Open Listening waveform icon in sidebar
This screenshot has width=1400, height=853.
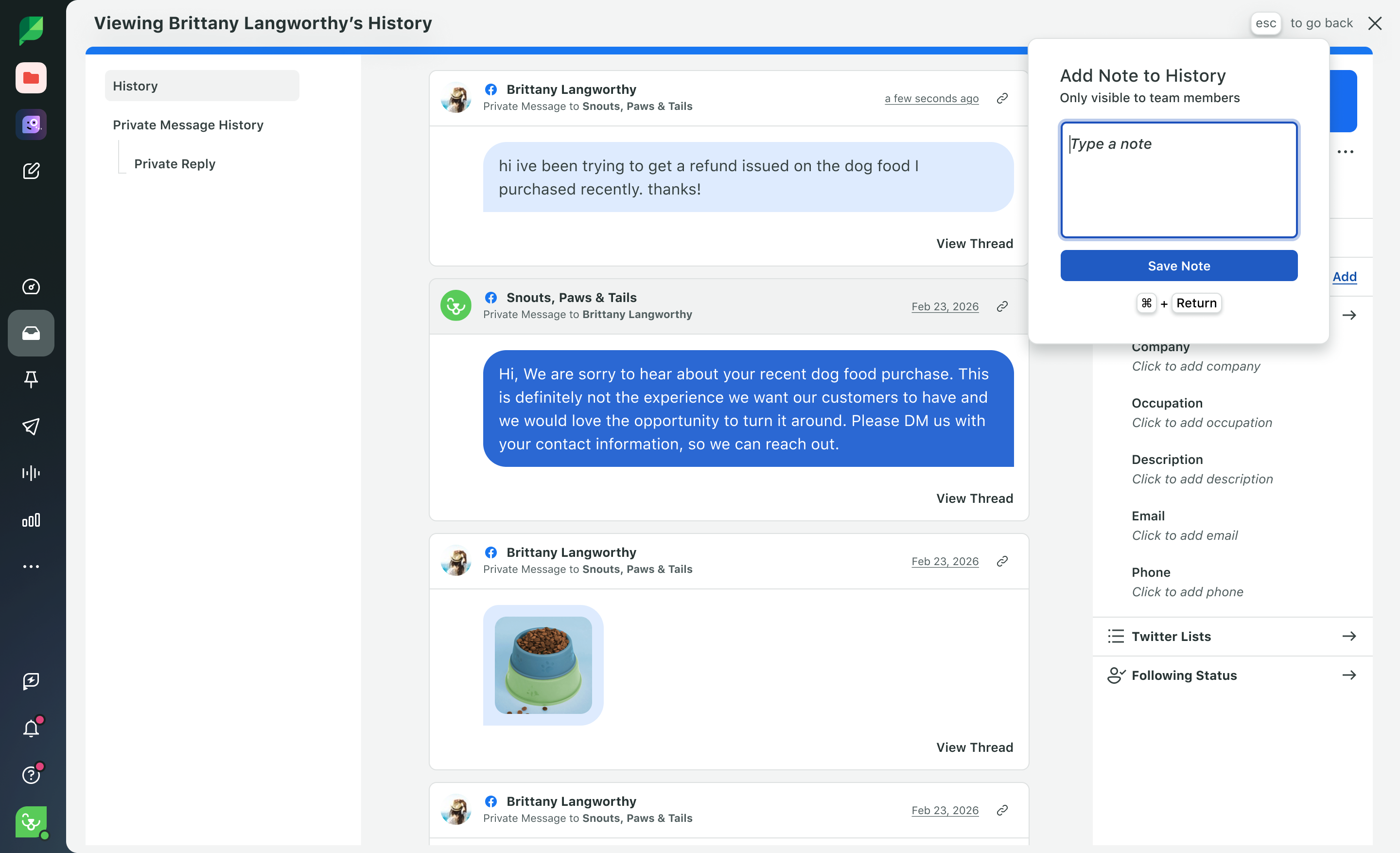pos(31,473)
